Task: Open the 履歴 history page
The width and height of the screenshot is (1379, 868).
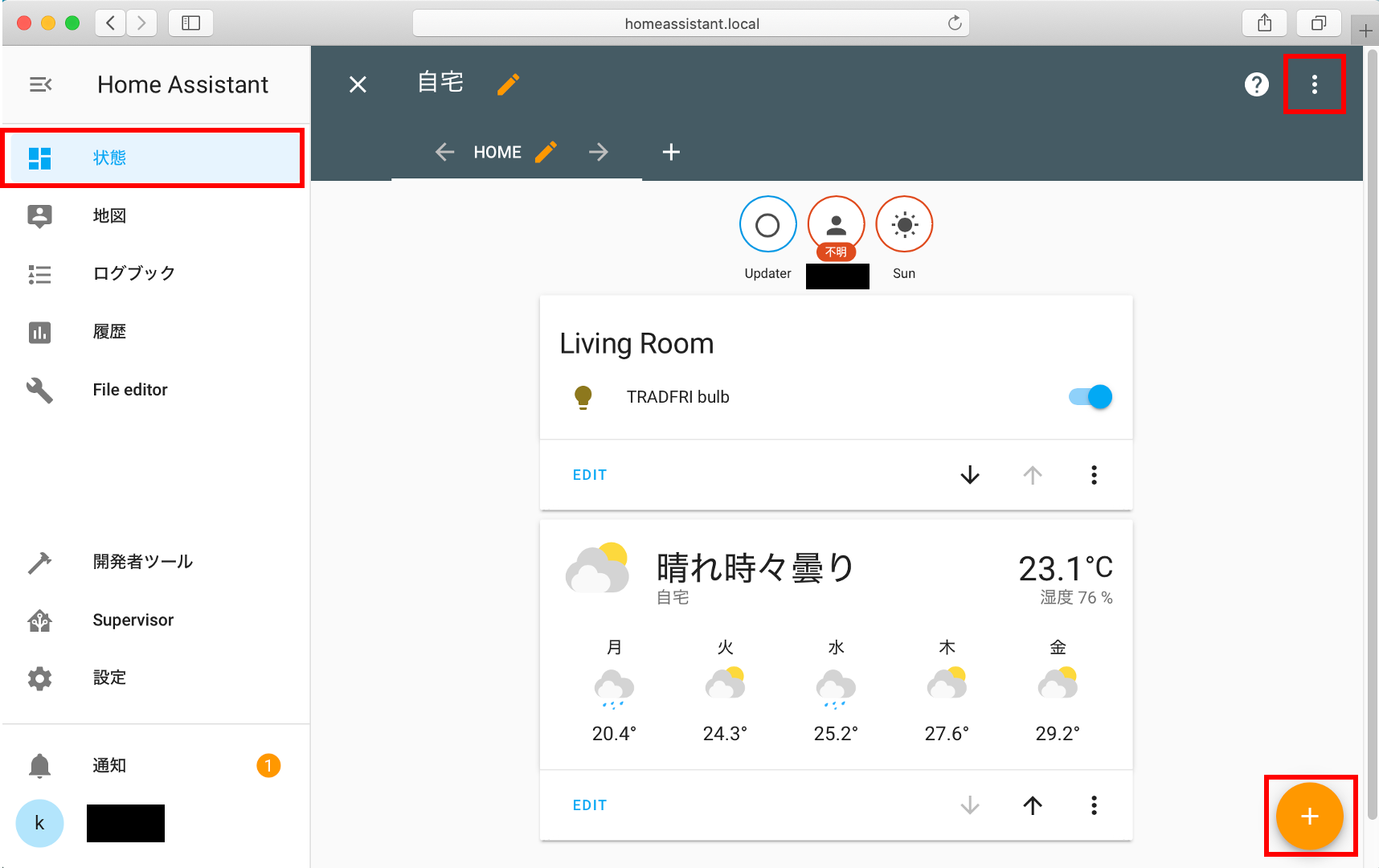Action: (154, 331)
